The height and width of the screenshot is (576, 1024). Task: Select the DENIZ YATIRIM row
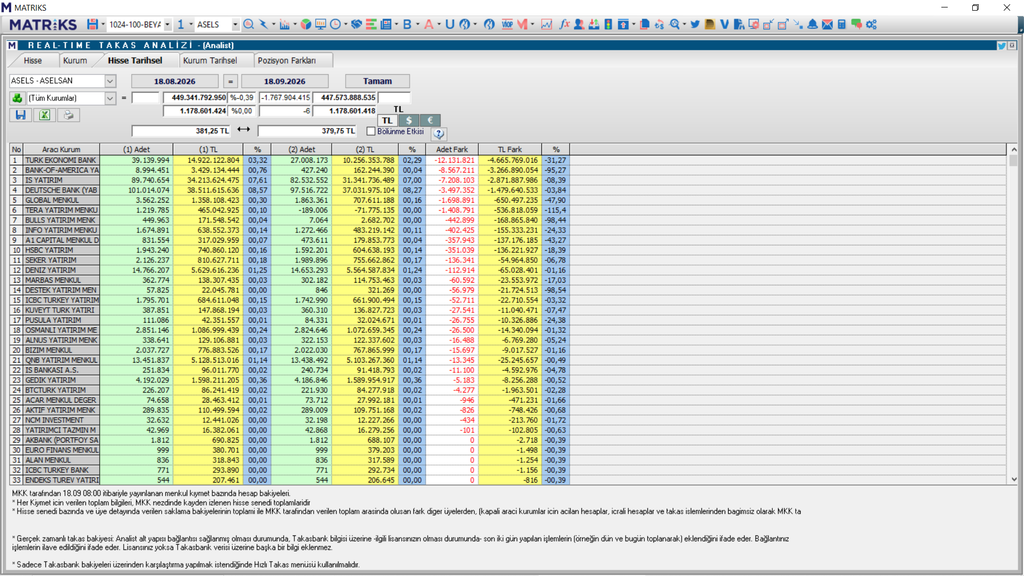(289, 270)
